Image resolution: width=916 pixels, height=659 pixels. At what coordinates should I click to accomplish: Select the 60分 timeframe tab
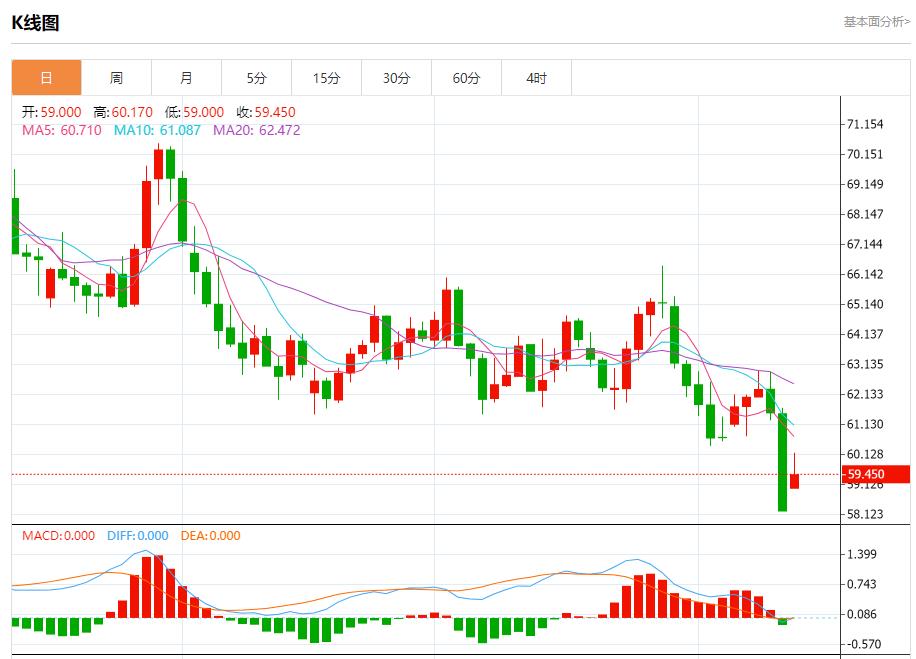[x=466, y=78]
